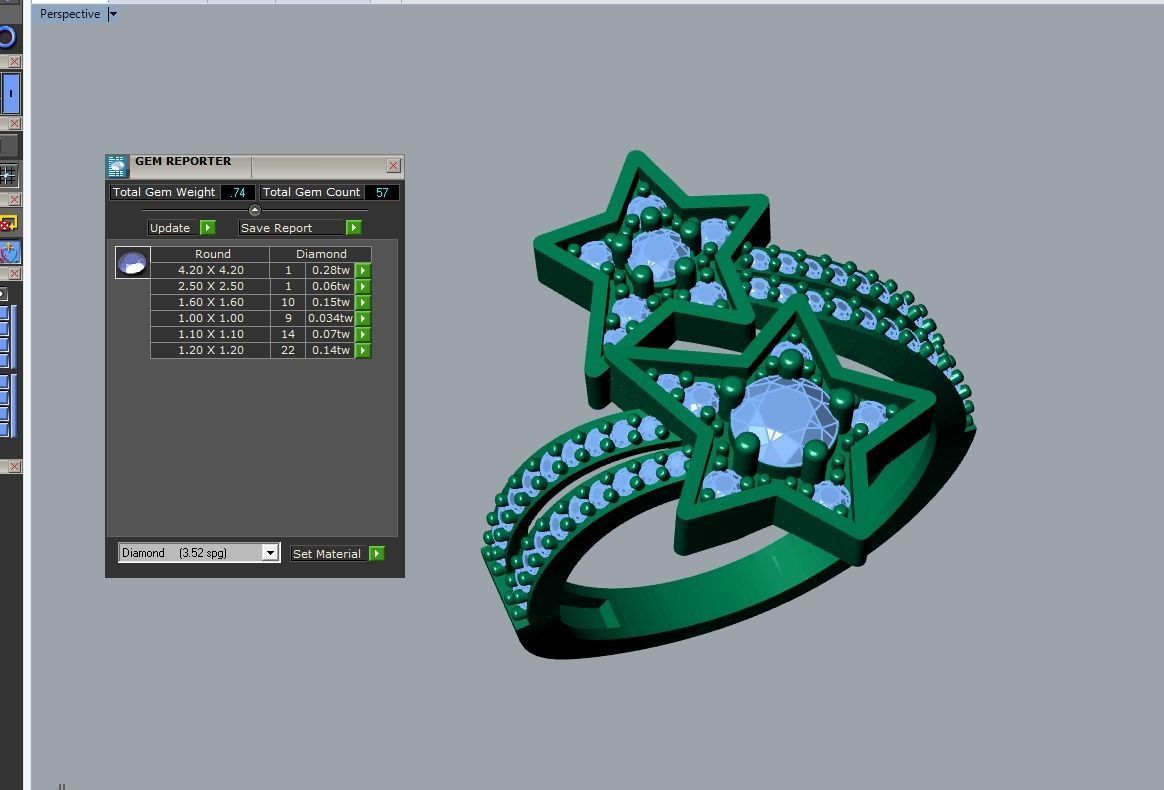1164x790 pixels.
Task: Click green arrow on 1.20 X 1.20 row
Action: pos(363,350)
